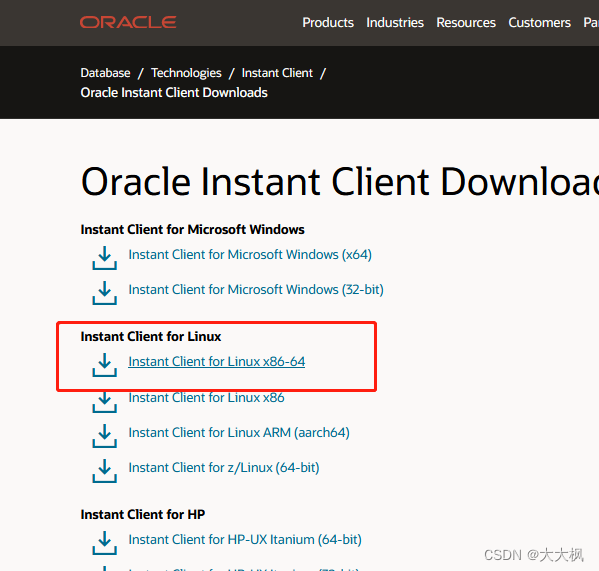The image size is (599, 571).
Task: Open Instant Client for Microsoft Windows (x64)
Action: [x=250, y=254]
